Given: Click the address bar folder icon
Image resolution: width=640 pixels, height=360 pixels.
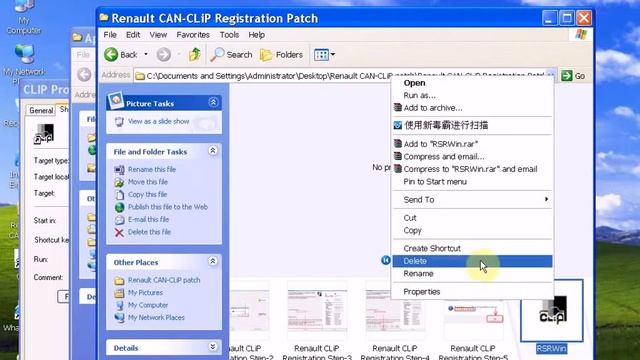Looking at the screenshot, I should click(140, 76).
